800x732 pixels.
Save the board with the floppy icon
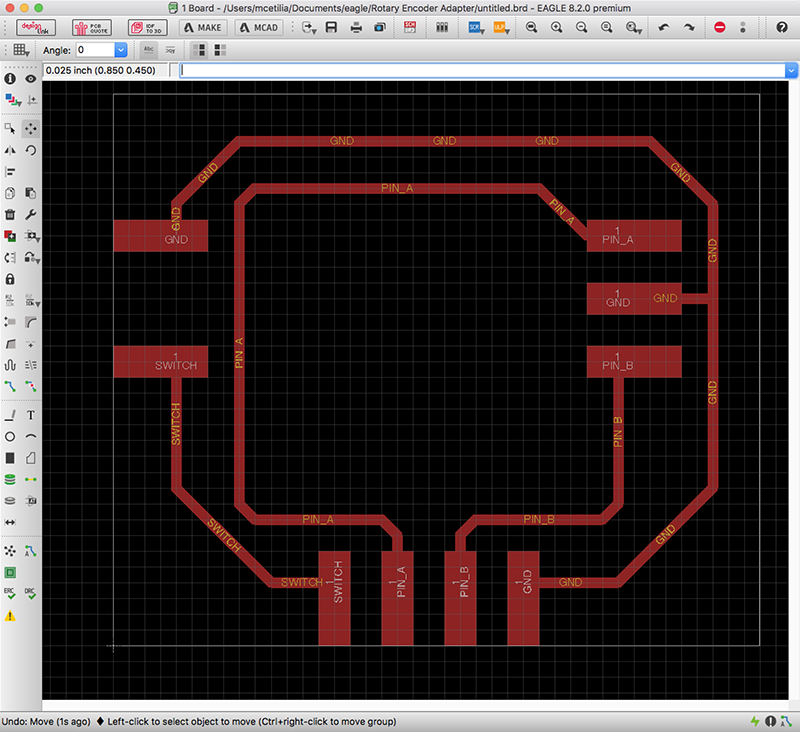pyautogui.click(x=331, y=27)
